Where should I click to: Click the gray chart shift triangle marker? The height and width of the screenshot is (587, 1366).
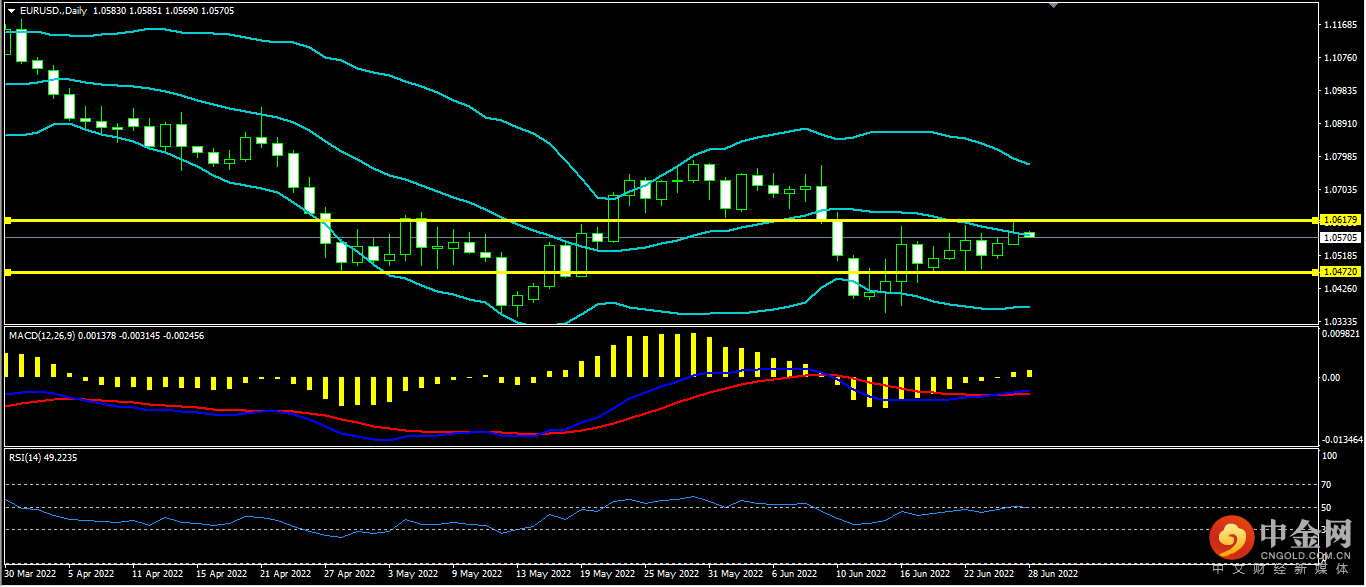1052,5
